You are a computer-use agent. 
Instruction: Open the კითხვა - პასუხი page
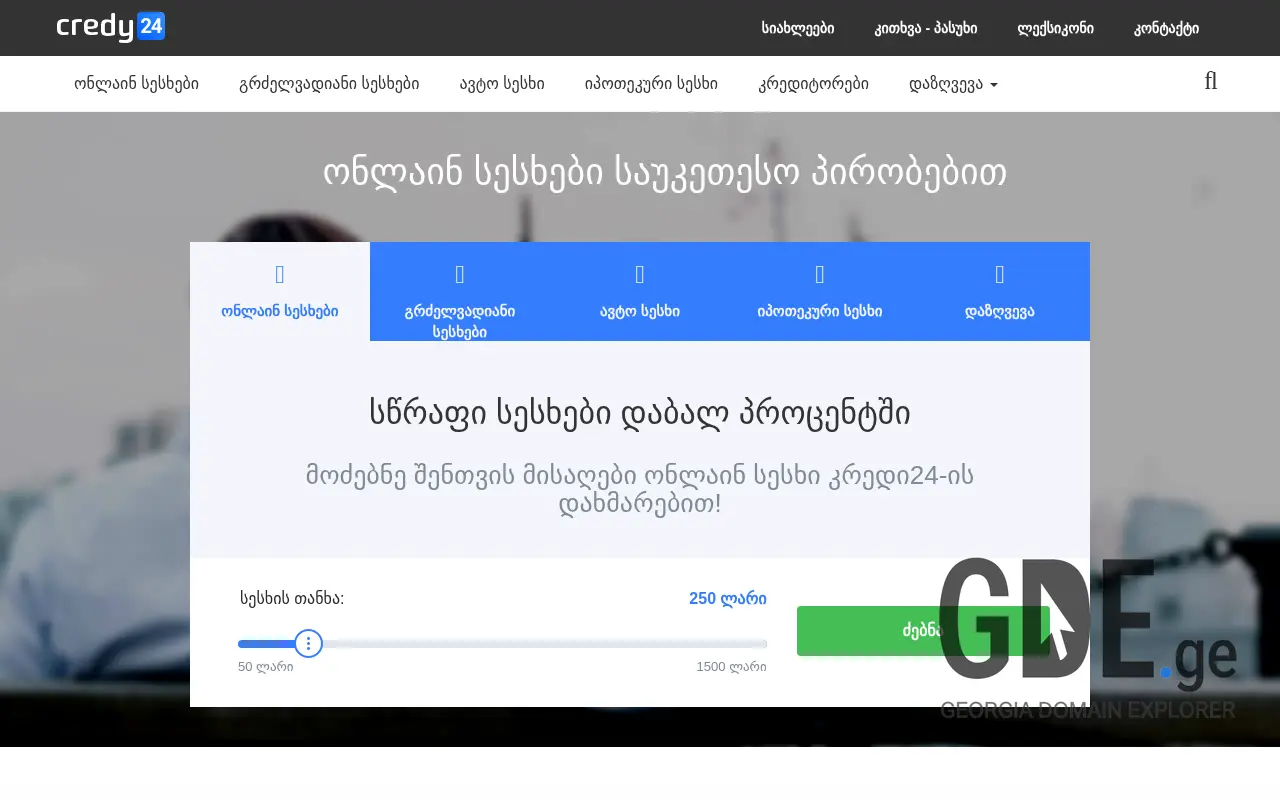925,28
